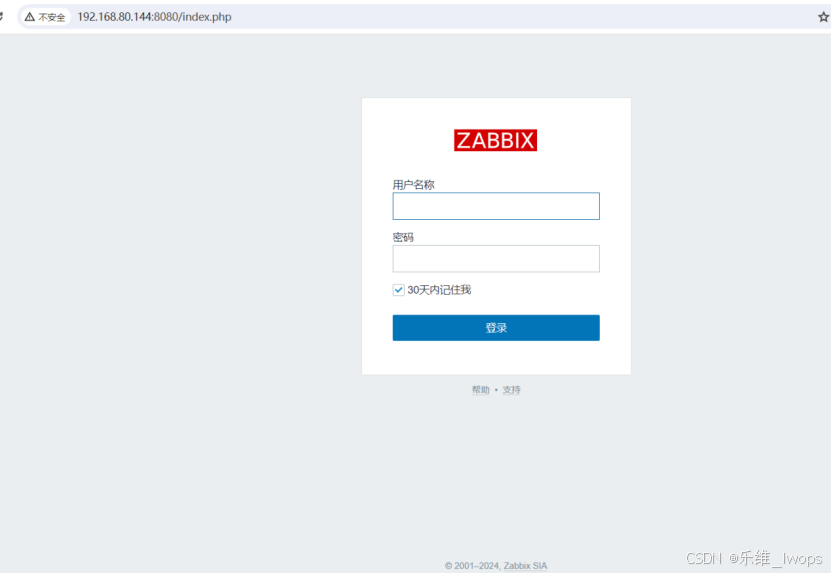
Task: Open the 支持 support link
Action: coord(511,390)
